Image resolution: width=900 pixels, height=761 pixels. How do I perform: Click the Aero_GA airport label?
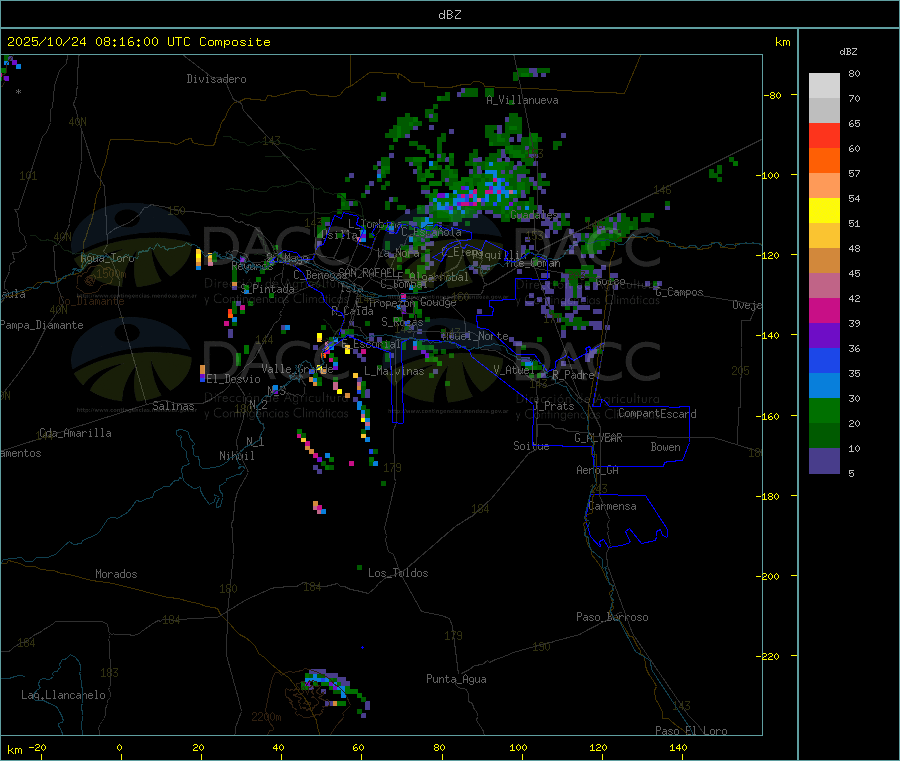coord(598,470)
